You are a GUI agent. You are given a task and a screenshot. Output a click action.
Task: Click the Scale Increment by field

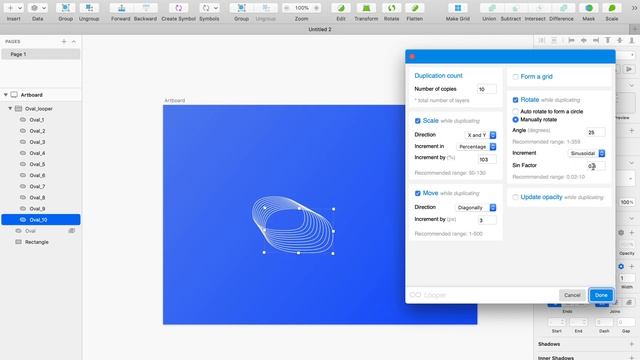[x=487, y=159]
